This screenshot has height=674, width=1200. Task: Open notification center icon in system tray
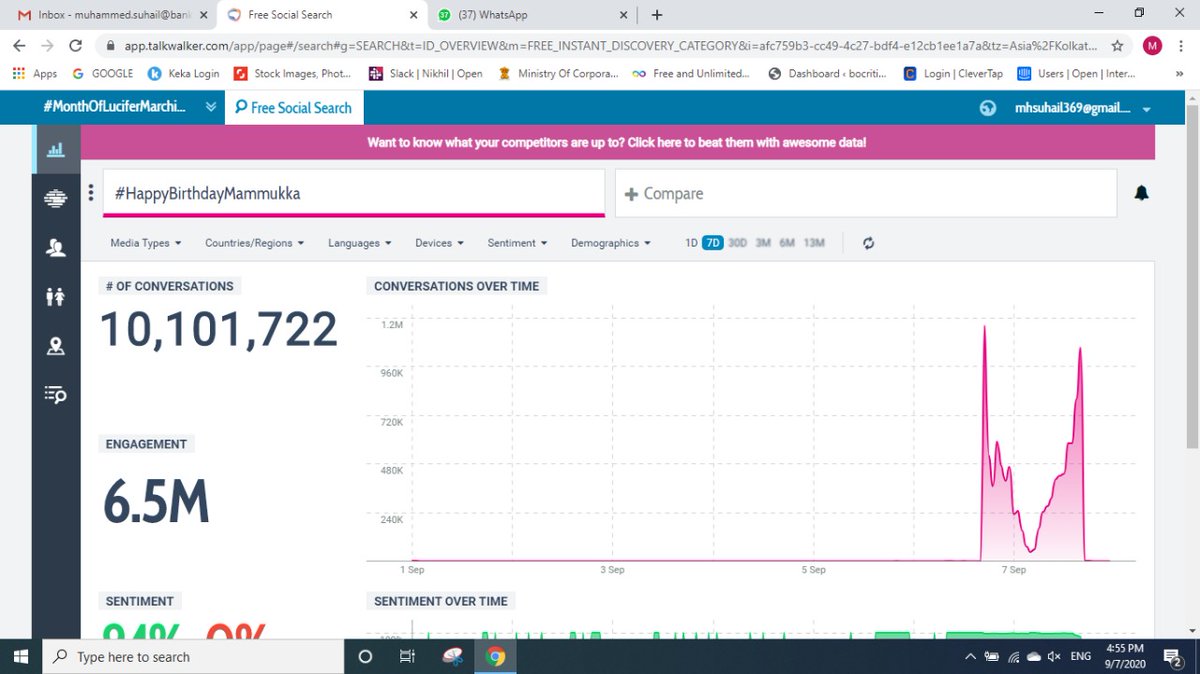[x=1174, y=657]
